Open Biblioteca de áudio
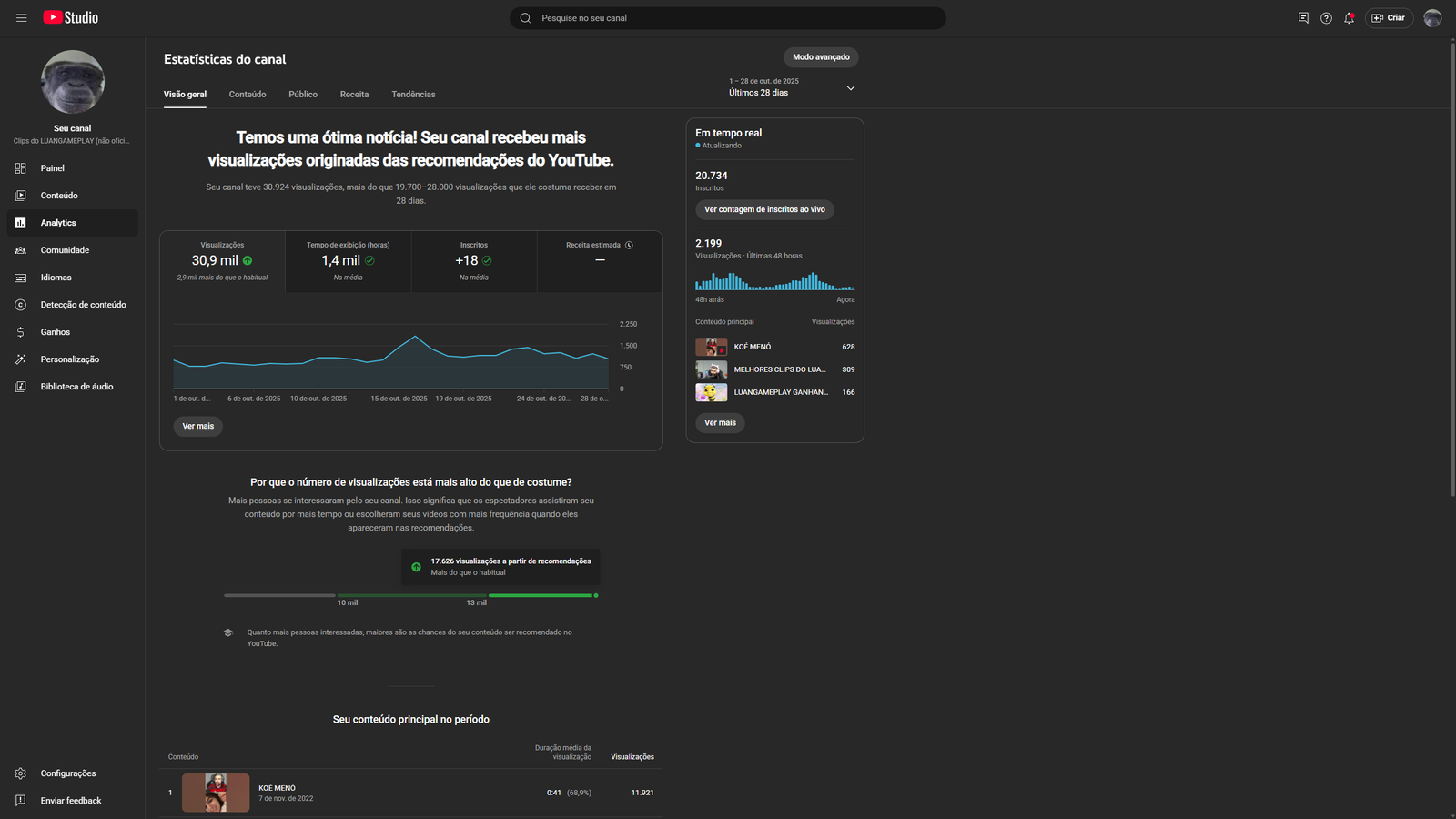Image resolution: width=1456 pixels, height=819 pixels. pyautogui.click(x=76, y=387)
